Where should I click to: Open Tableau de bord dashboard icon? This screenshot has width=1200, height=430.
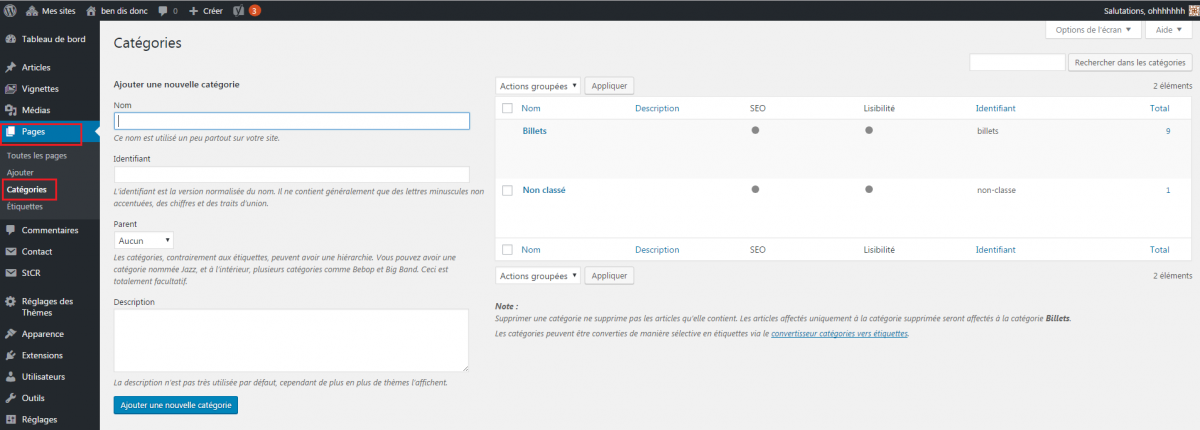coord(10,39)
